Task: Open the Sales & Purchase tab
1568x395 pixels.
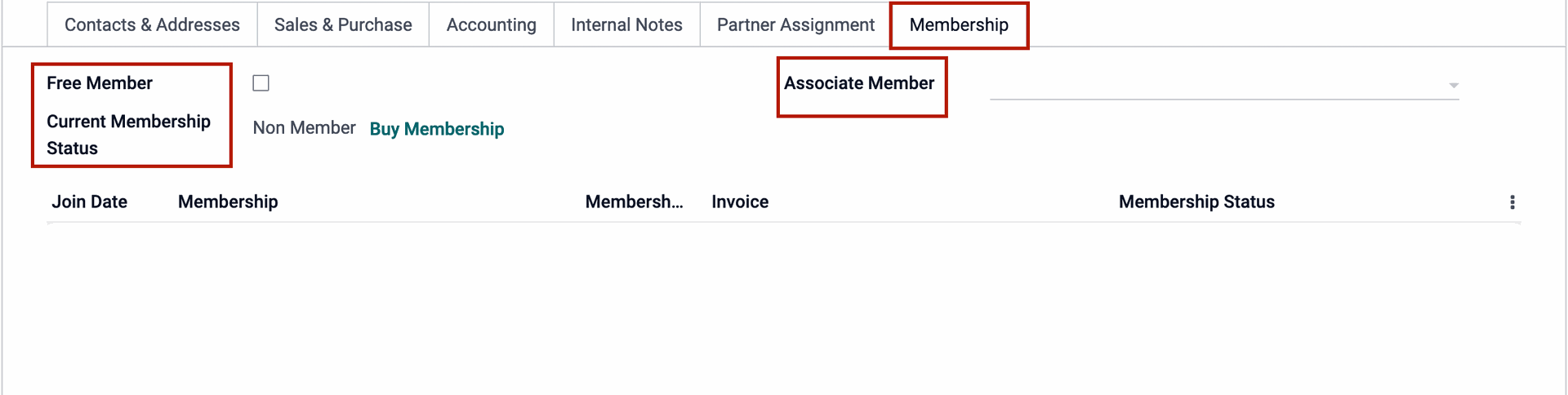Action: 343,24
